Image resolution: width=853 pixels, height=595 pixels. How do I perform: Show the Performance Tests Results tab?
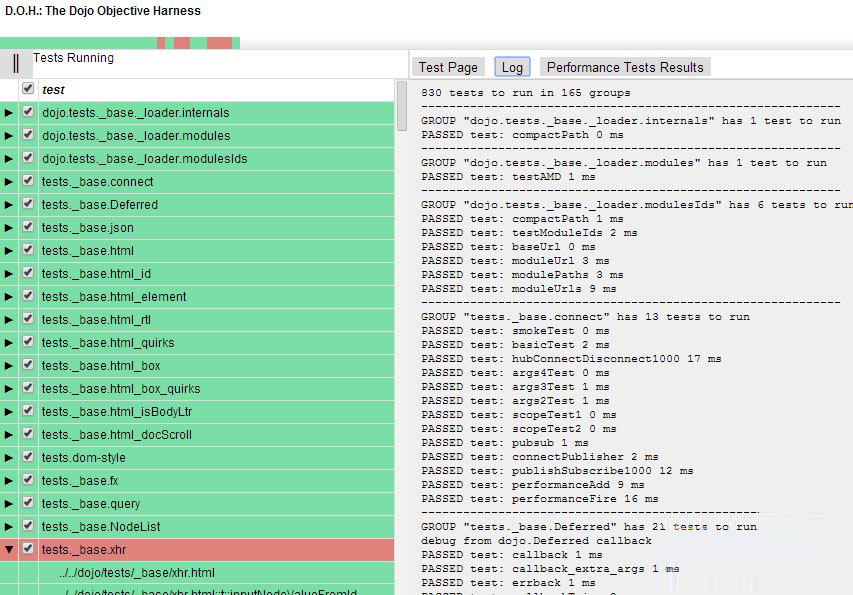pyautogui.click(x=625, y=67)
